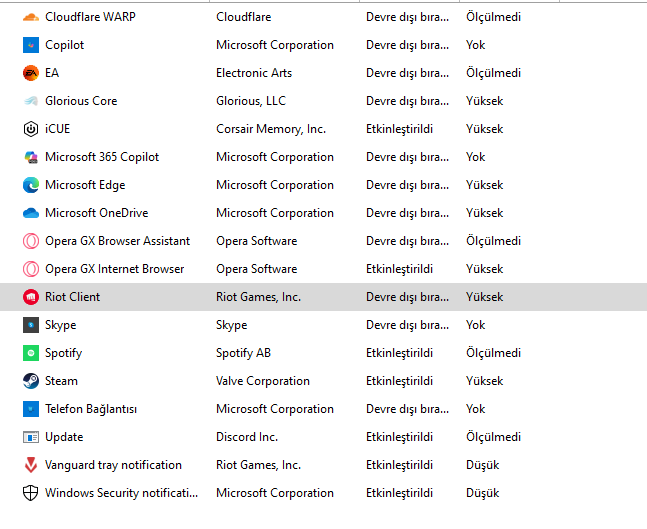Image resolution: width=647 pixels, height=529 pixels.
Task: Click the Valve Corporation publisher cell
Action: pos(261,381)
